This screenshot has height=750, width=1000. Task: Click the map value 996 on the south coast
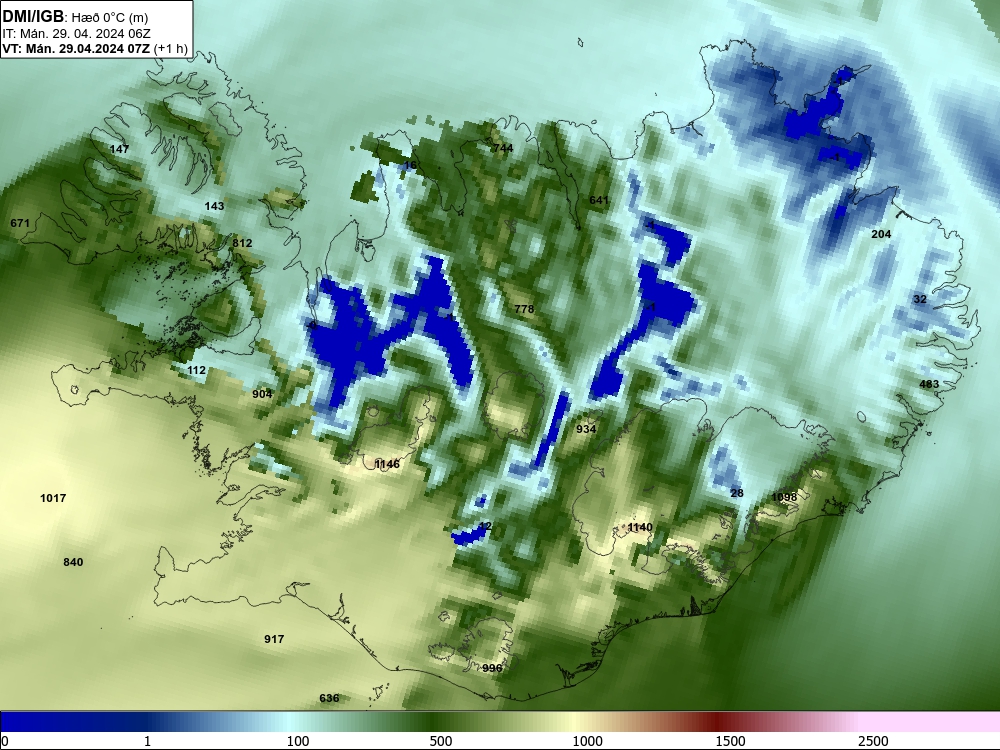[x=492, y=668]
